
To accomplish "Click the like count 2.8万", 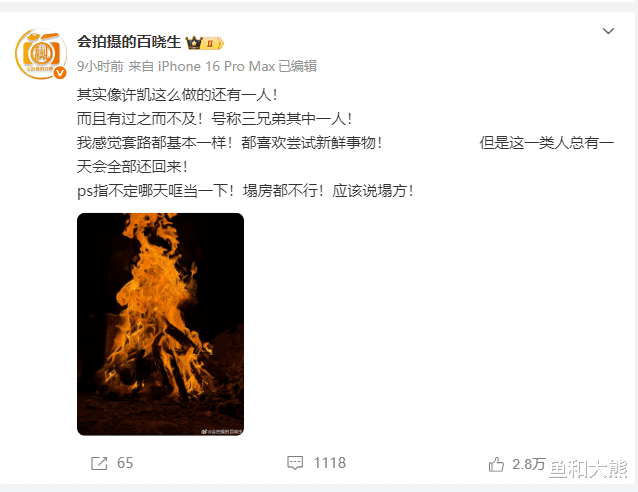I will [x=529, y=464].
